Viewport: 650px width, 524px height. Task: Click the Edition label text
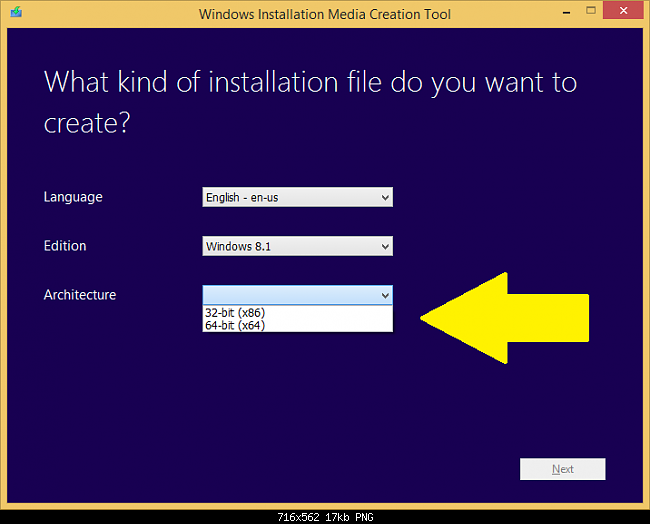[x=65, y=246]
